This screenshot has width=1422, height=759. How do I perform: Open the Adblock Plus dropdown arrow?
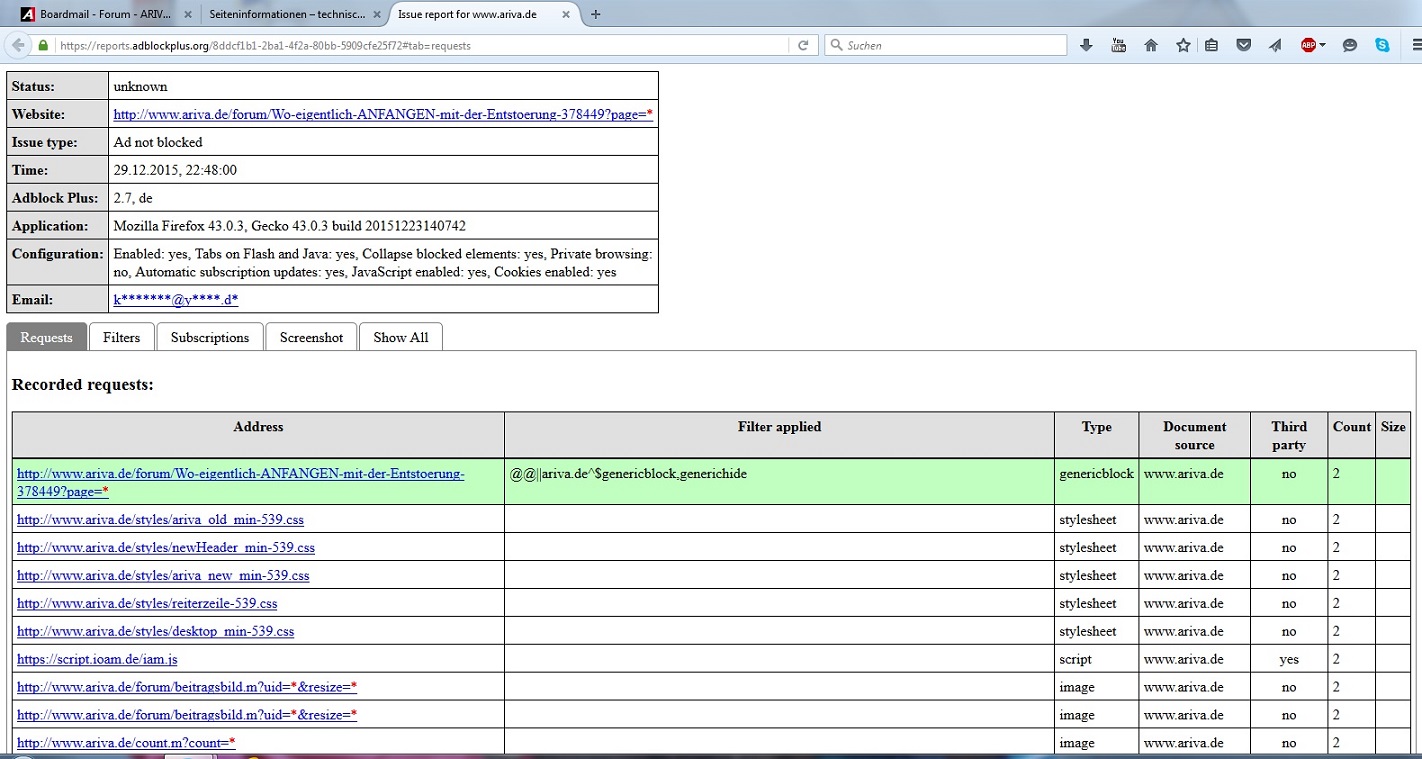[x=1322, y=45]
